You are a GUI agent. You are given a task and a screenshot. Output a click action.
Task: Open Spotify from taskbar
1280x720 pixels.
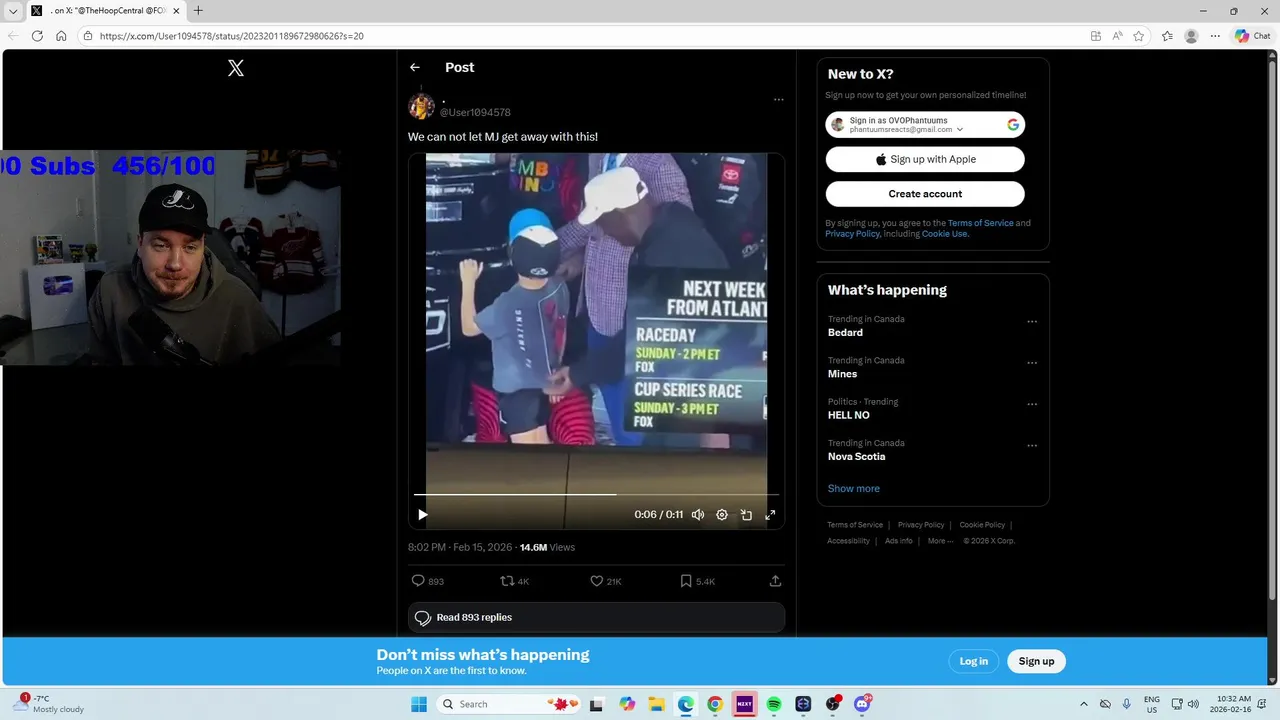773,704
